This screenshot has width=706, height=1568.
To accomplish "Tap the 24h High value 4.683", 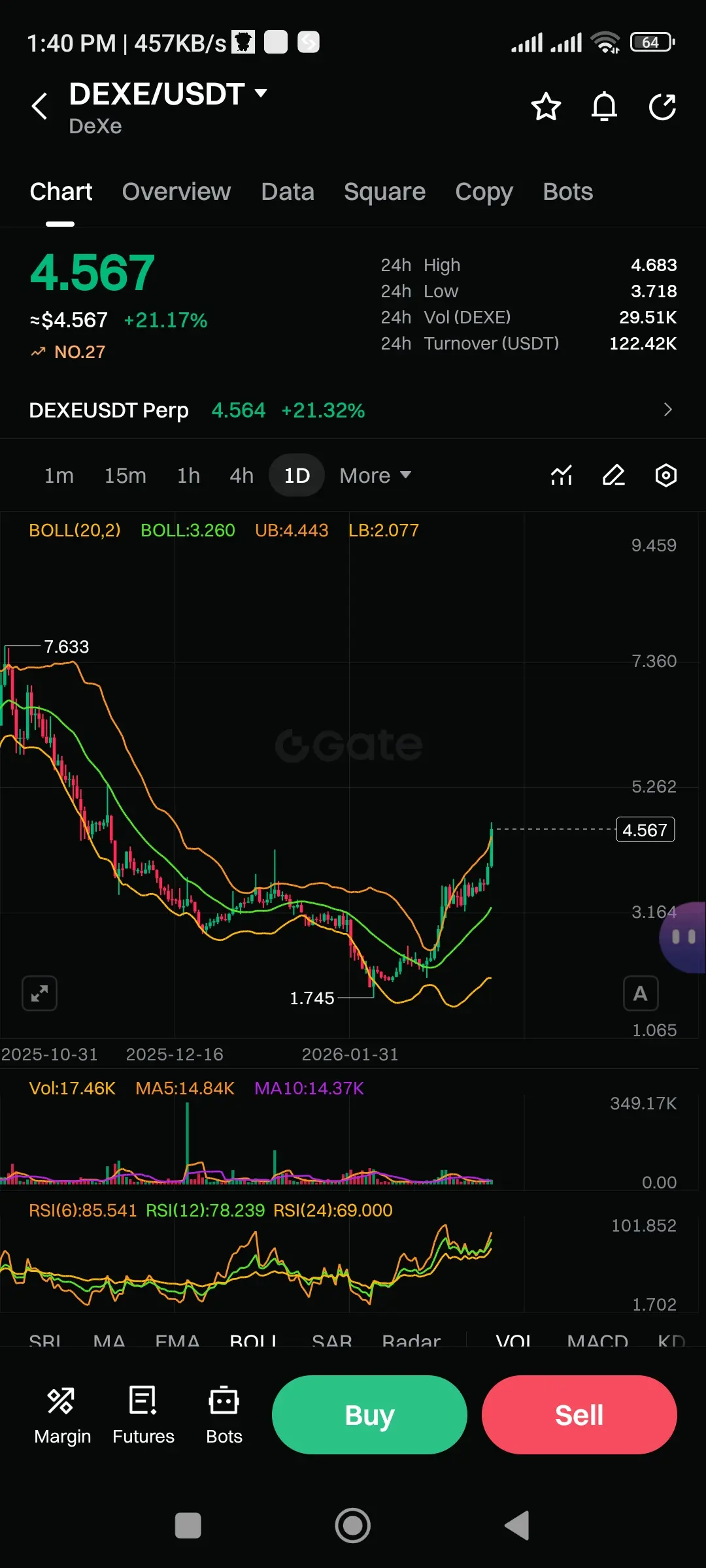I will tap(654, 265).
